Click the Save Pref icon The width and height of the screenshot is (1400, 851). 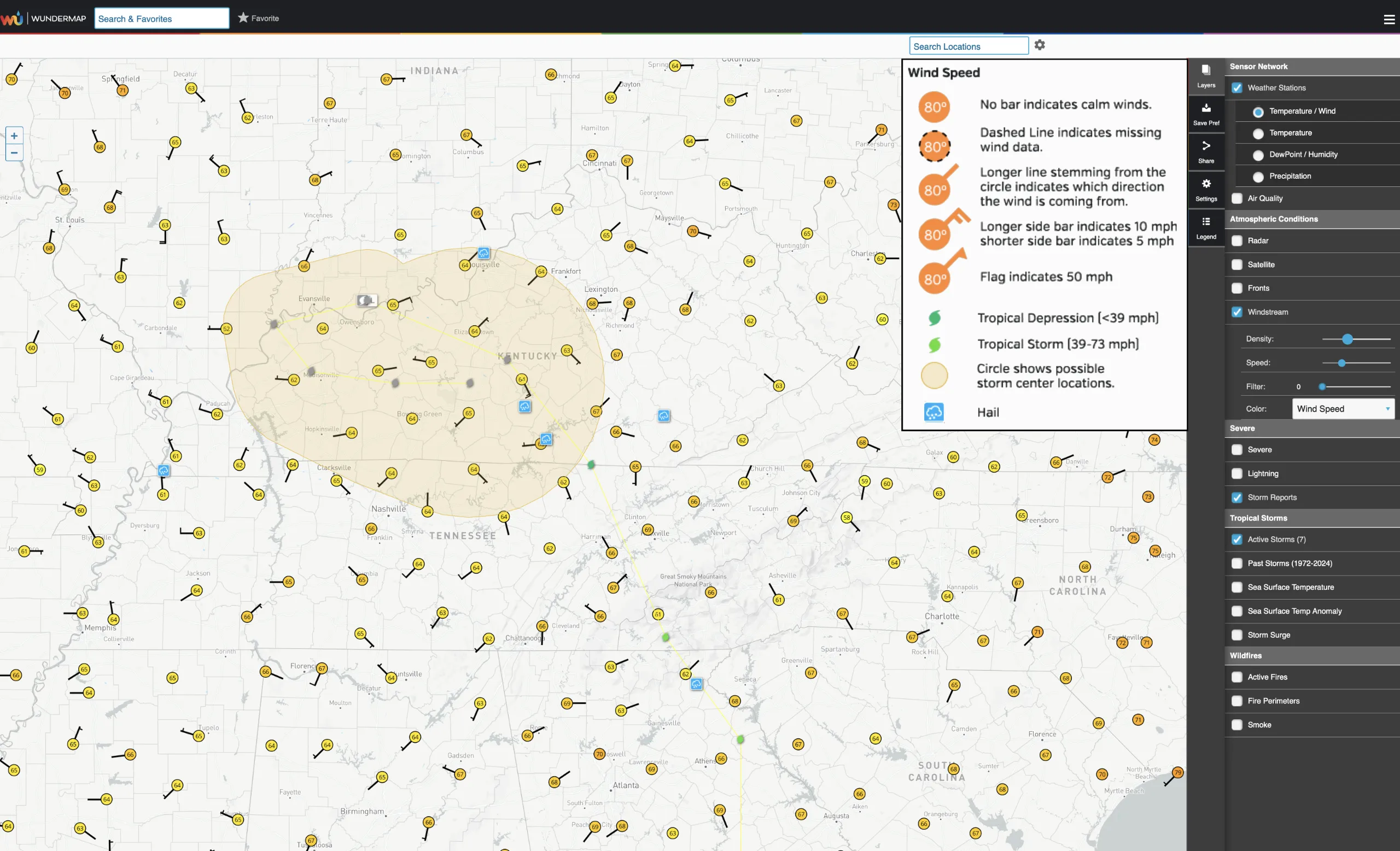(x=1206, y=113)
